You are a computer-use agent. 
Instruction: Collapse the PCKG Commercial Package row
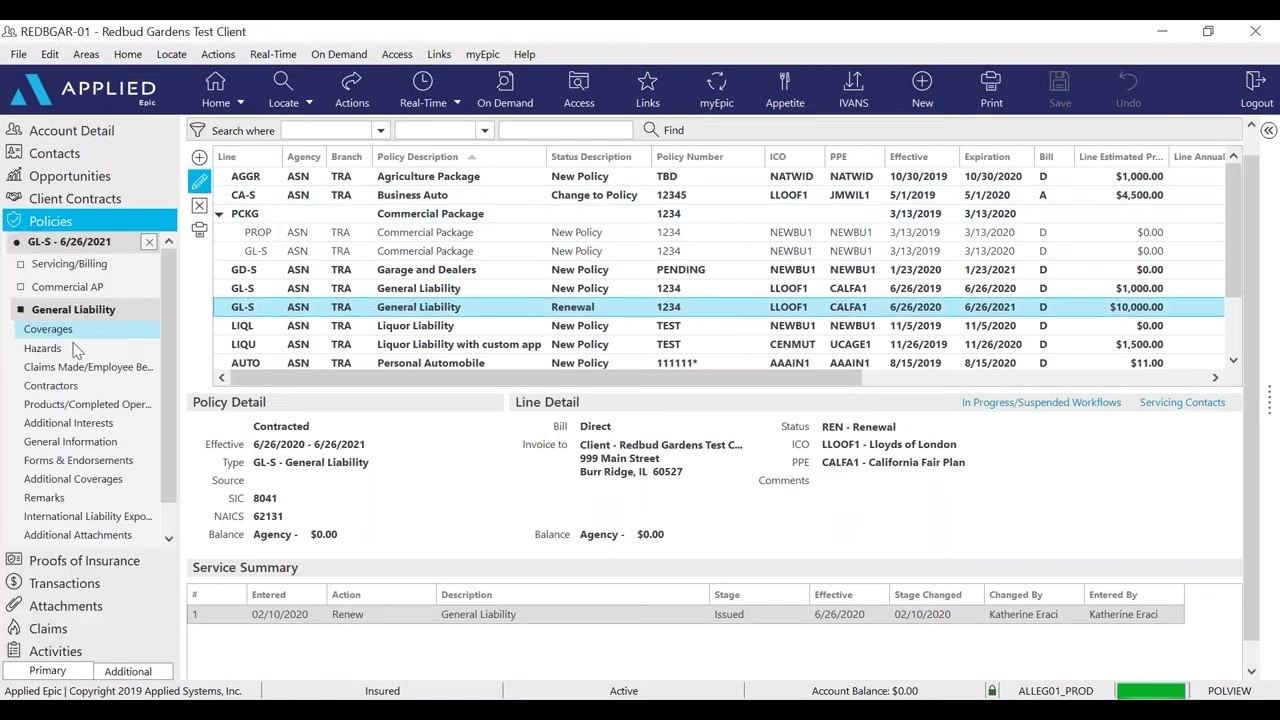pos(219,214)
